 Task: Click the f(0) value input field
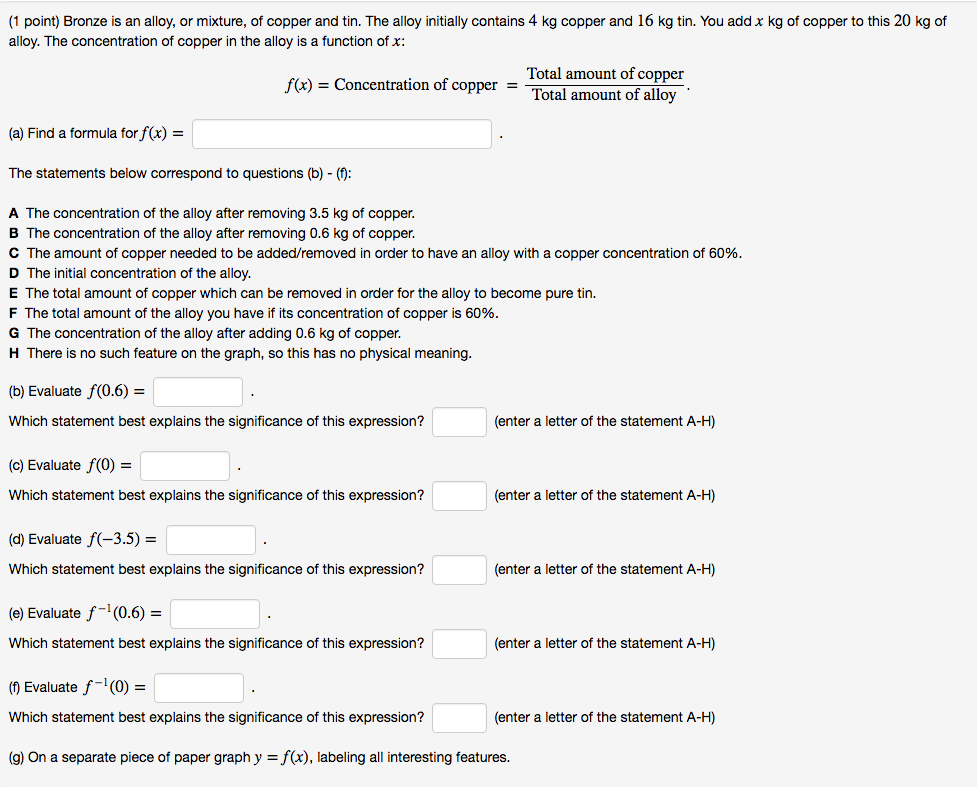(185, 466)
